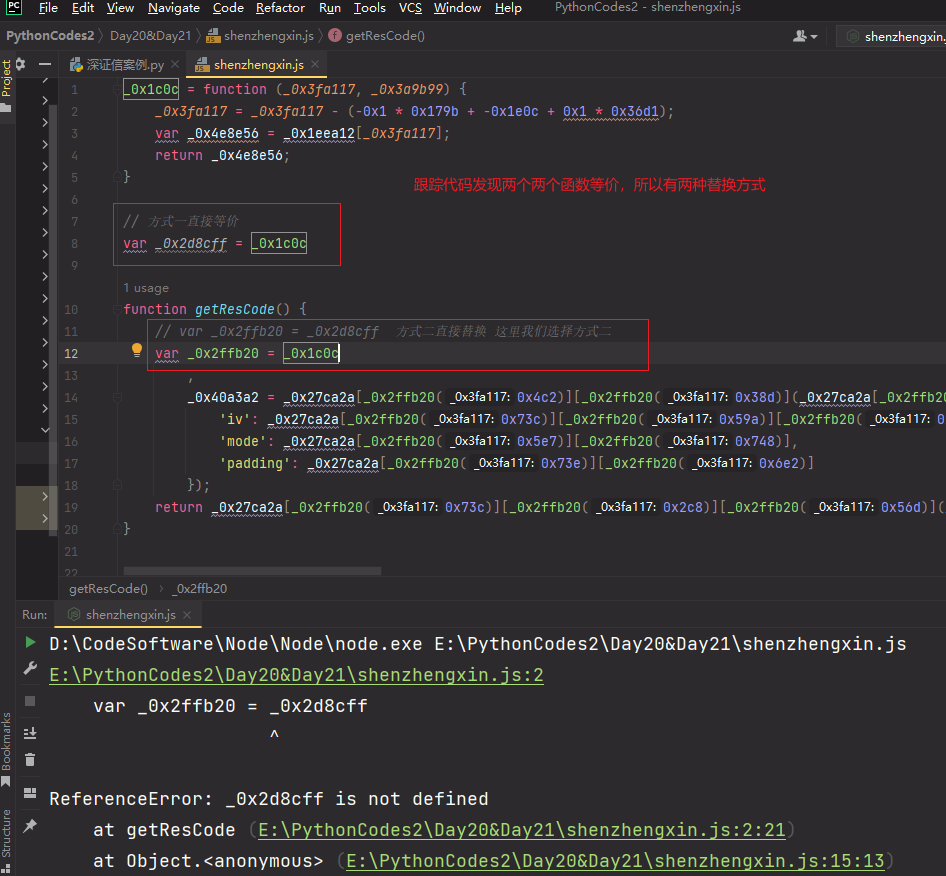Toggle the Bookmarks tool window stripe button

(6, 749)
